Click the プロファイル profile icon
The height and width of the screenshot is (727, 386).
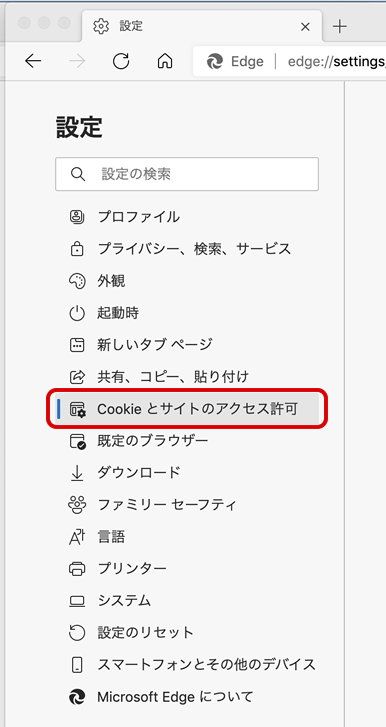pos(77,217)
